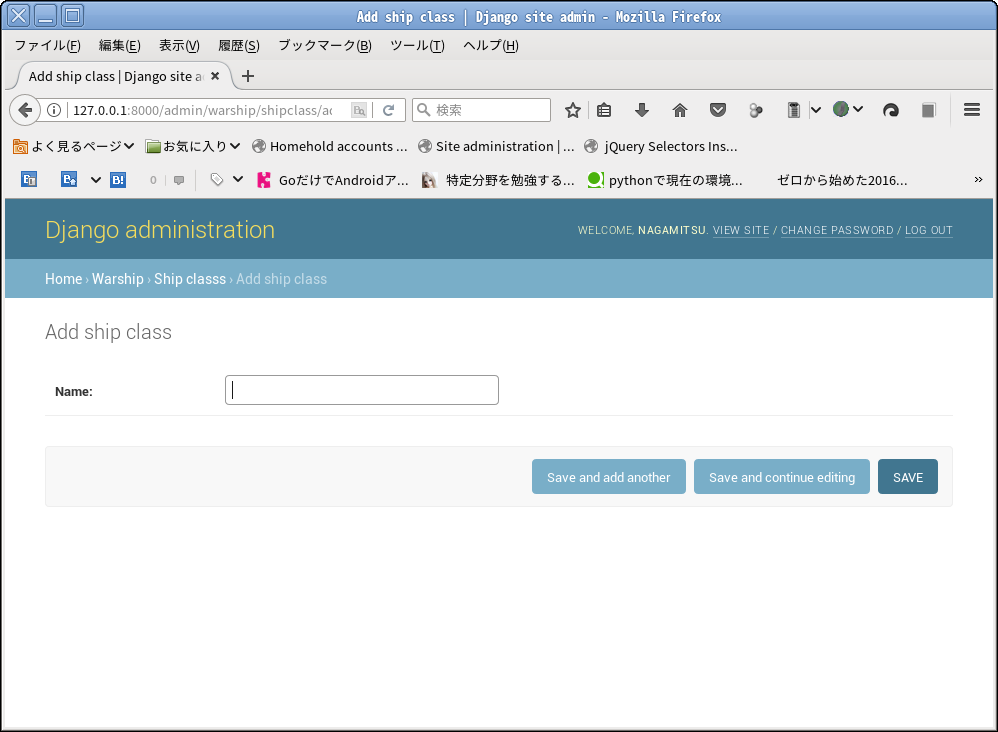Open the pythonで現在の環境... bookmark
This screenshot has height=732, width=998.
point(665,180)
